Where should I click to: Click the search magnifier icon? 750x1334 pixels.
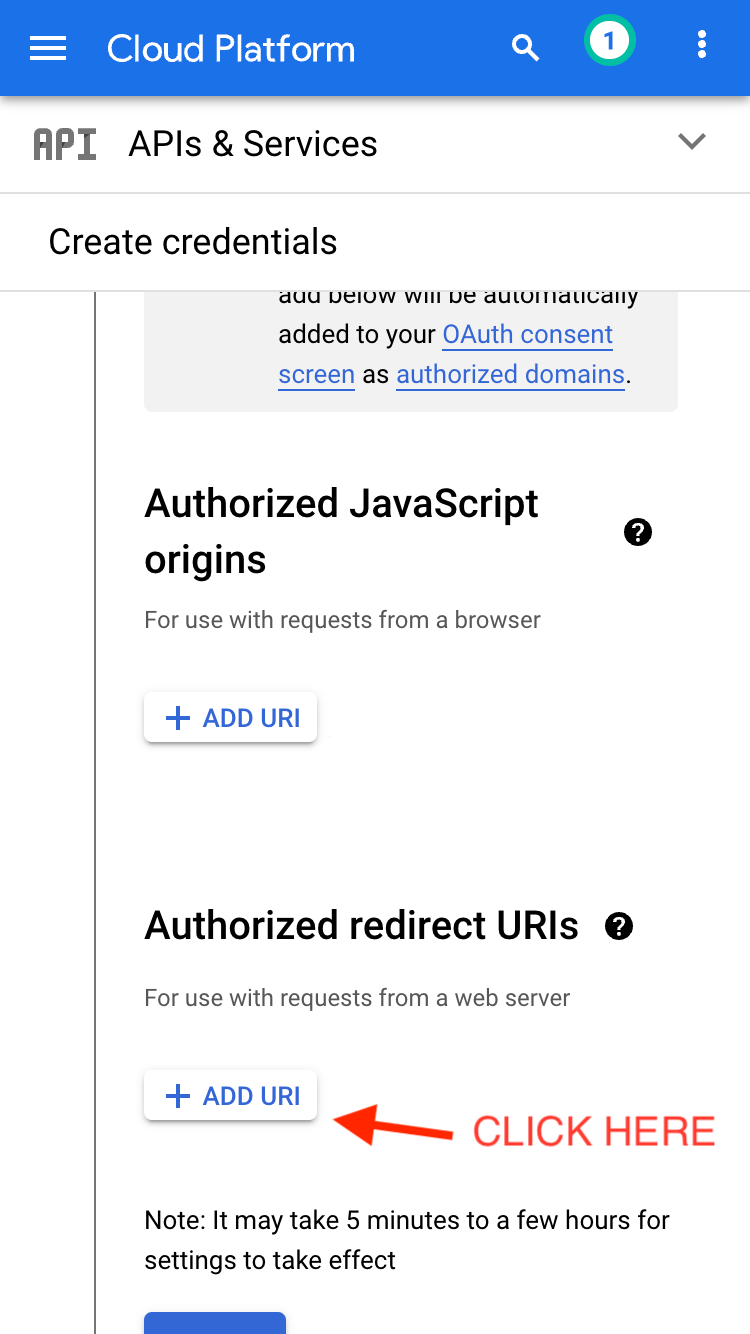[x=525, y=47]
